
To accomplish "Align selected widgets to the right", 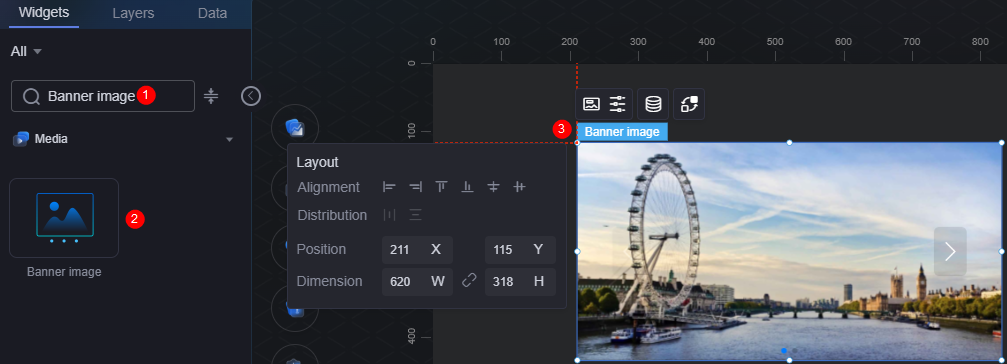I will (416, 187).
